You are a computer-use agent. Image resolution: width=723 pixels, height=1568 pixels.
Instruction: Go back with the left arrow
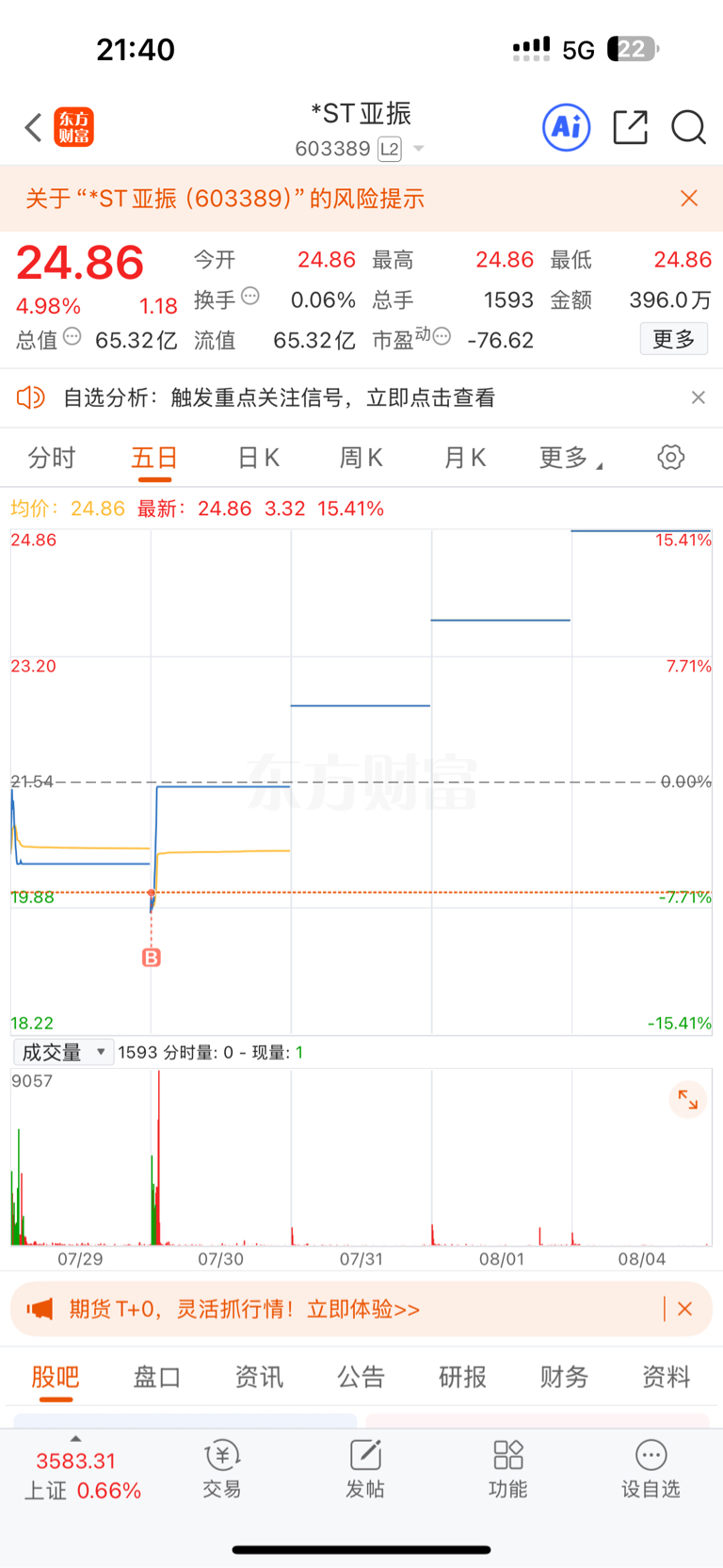pos(33,127)
